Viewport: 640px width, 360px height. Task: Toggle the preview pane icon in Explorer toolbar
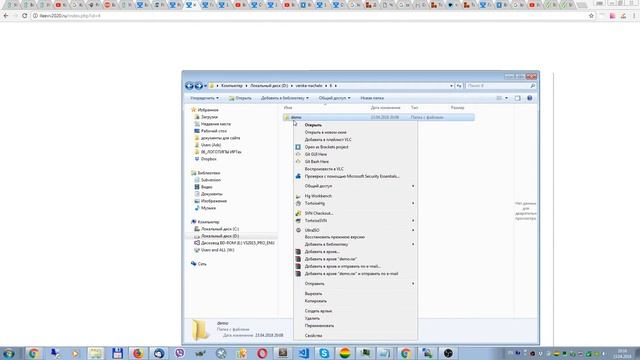point(517,98)
